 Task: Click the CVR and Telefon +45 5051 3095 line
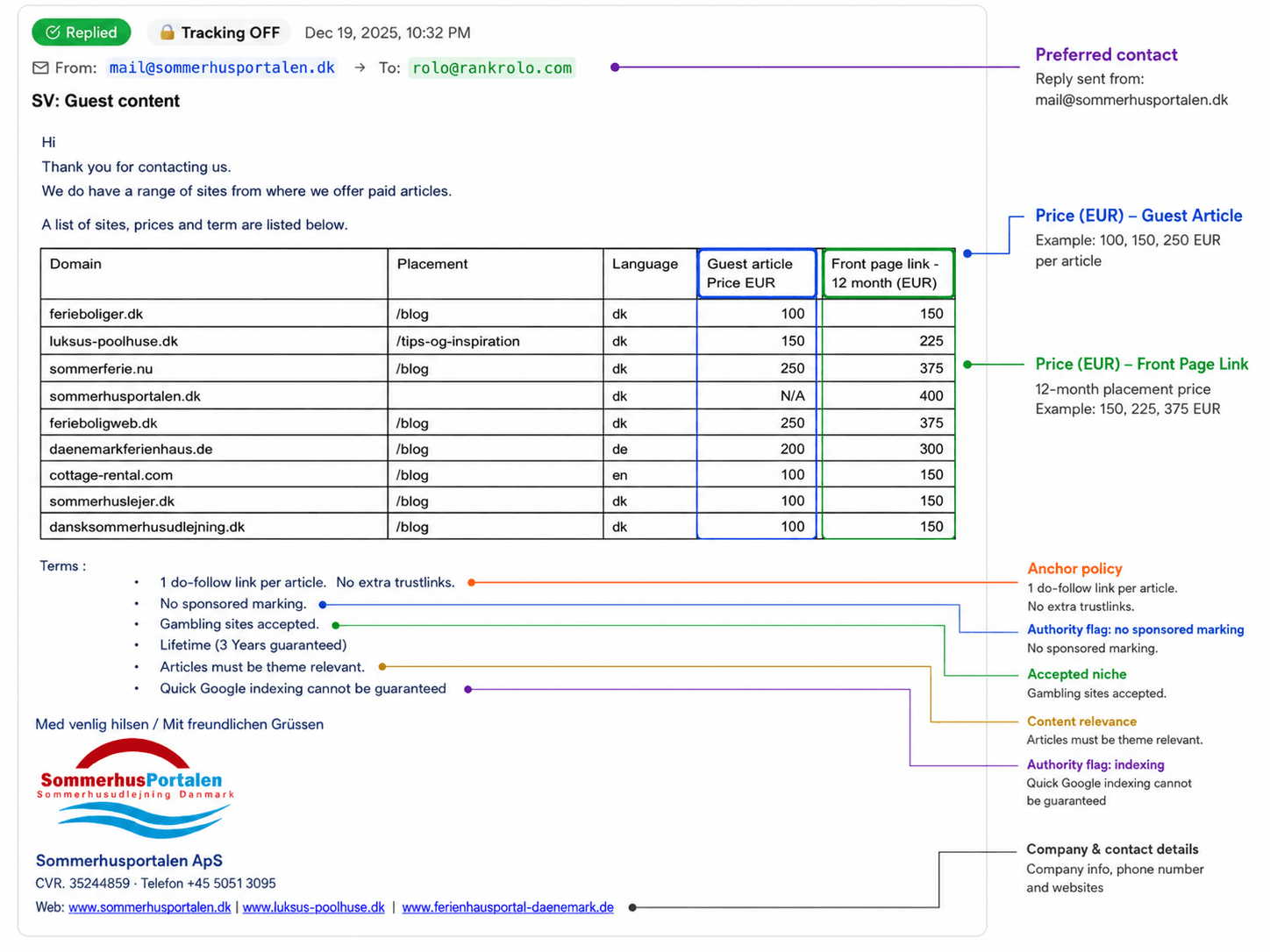click(155, 884)
